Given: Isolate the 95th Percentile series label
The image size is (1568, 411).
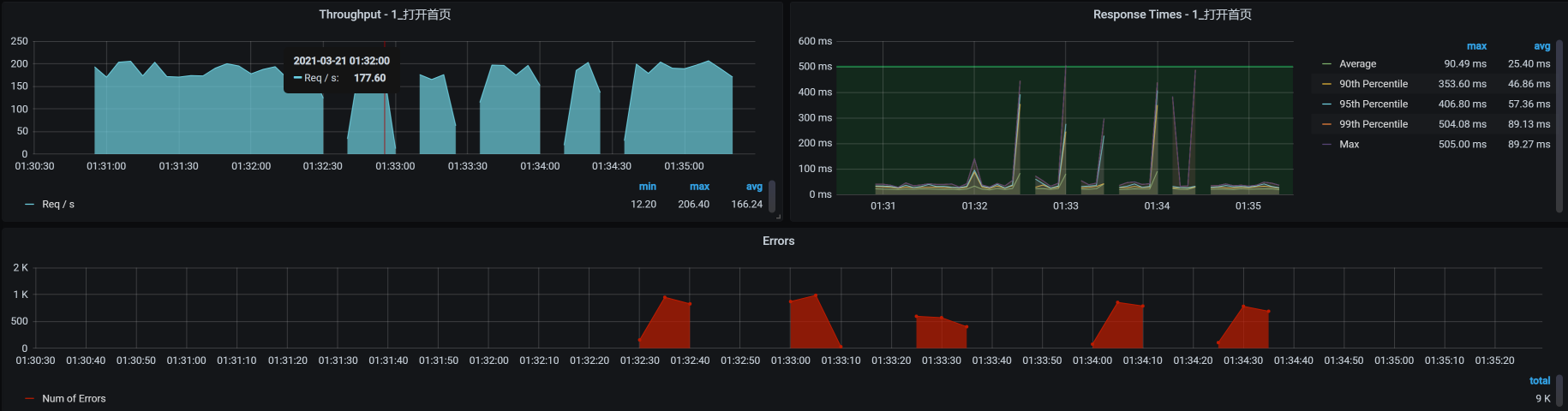Looking at the screenshot, I should coord(1373,104).
